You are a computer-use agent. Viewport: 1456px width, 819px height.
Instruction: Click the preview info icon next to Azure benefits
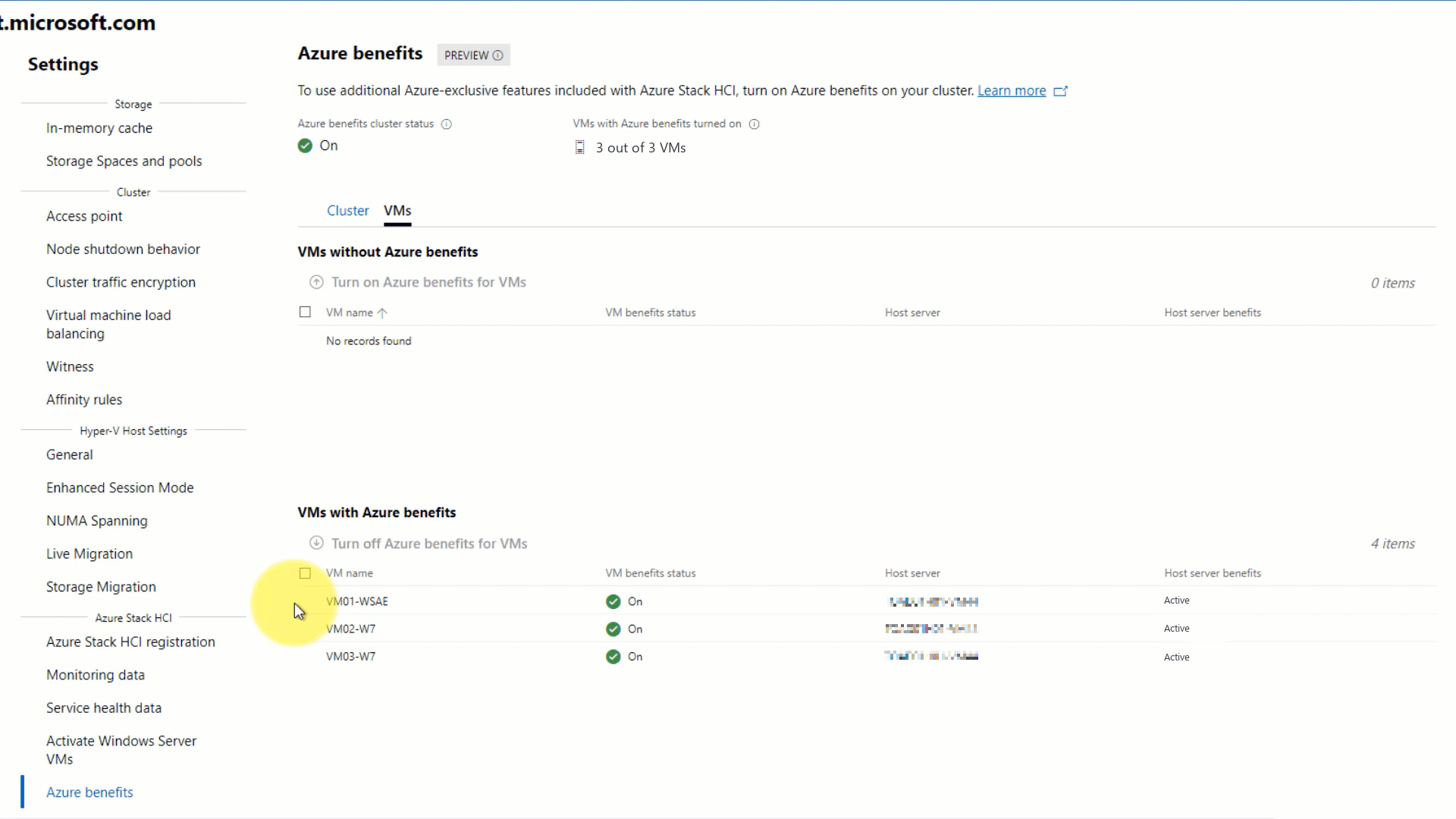498,55
